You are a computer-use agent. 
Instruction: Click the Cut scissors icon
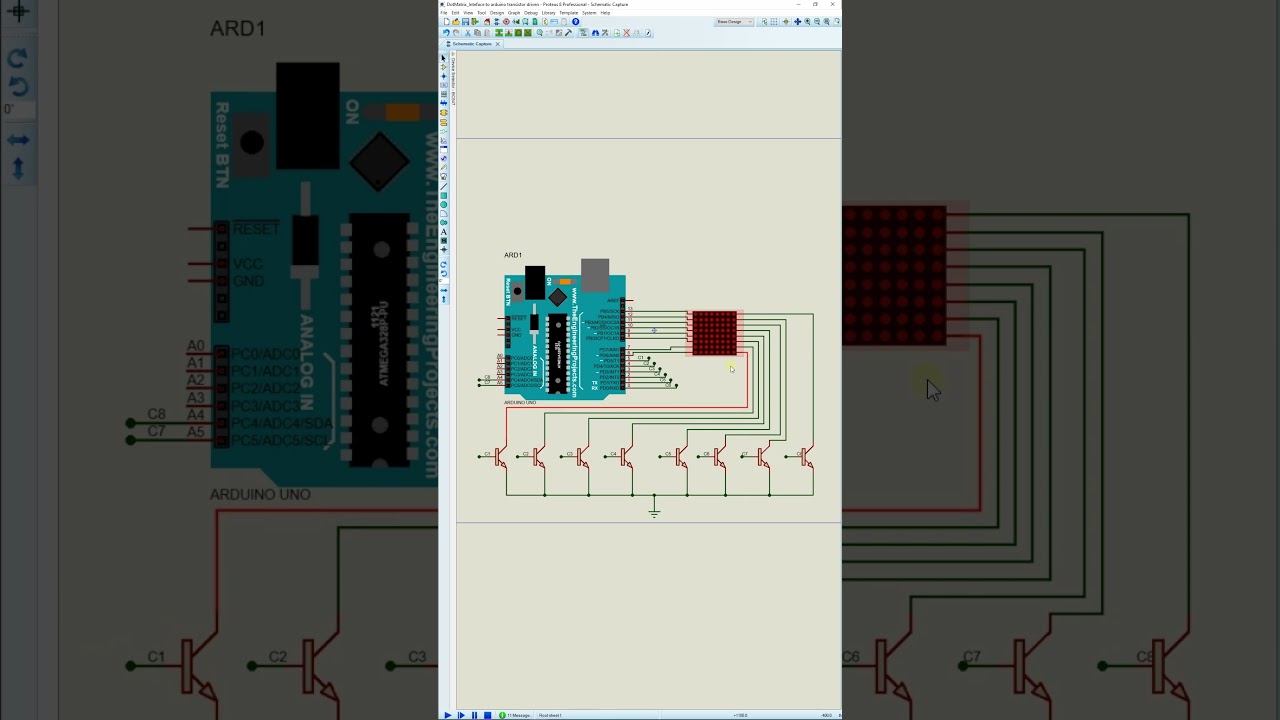467,33
